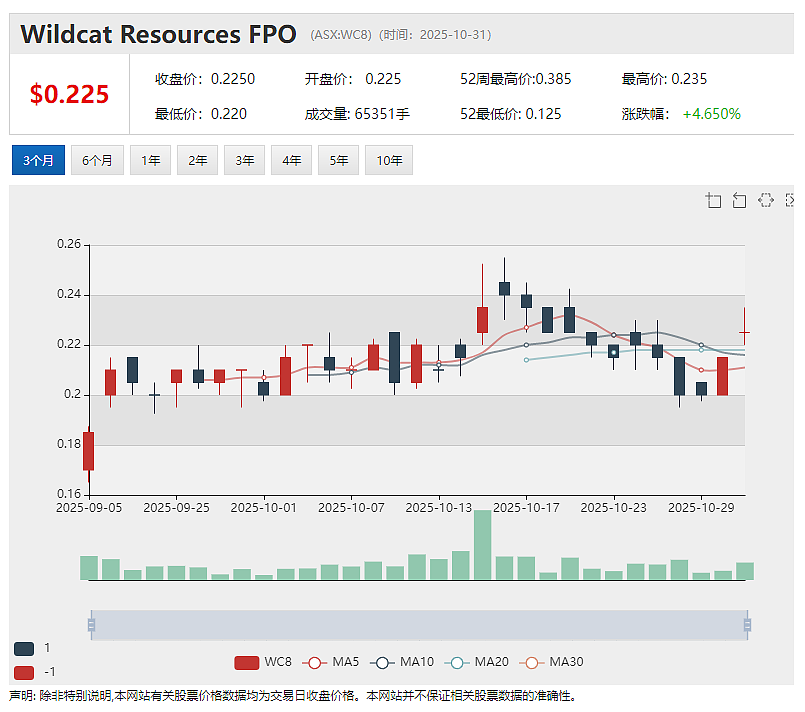805x712 pixels.
Task: Click the tallest green volume bar
Action: pos(483,545)
